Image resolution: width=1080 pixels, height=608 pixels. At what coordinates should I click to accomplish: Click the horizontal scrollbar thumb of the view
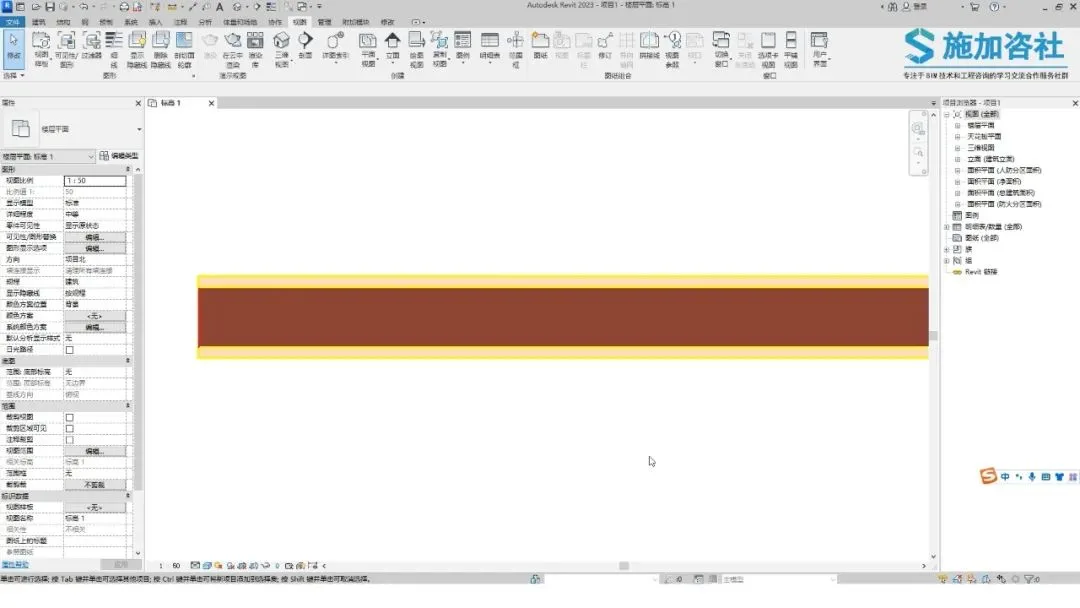624,565
